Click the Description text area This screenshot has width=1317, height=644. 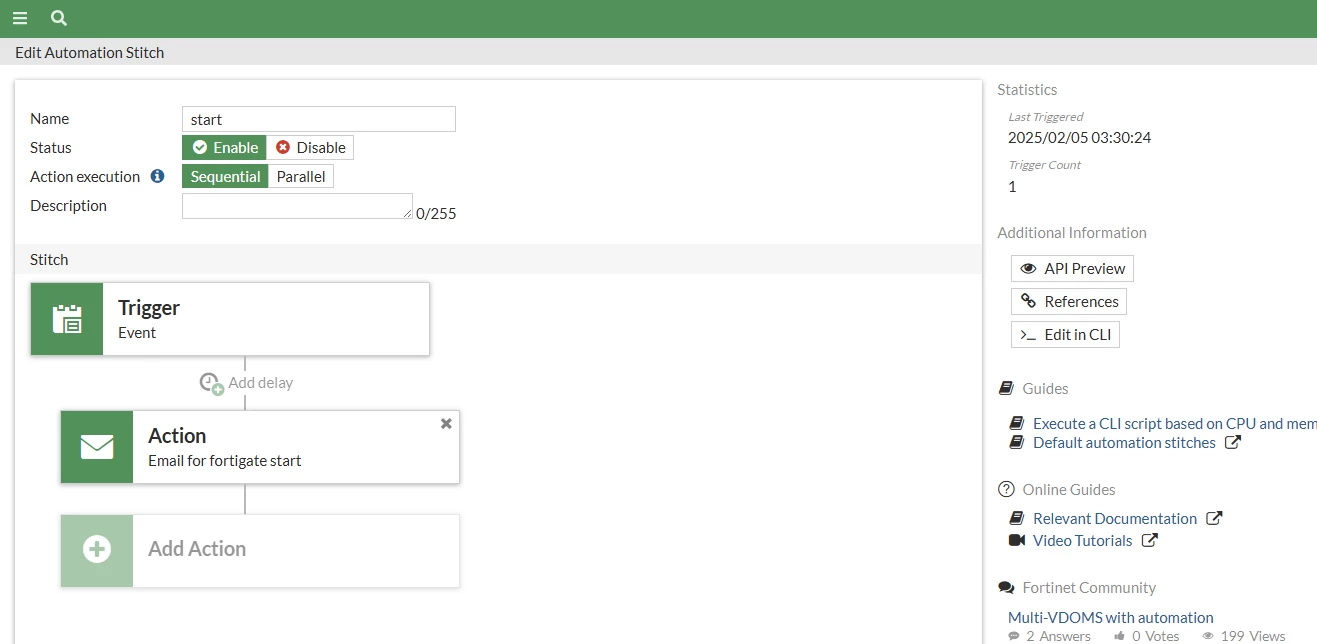(x=297, y=206)
